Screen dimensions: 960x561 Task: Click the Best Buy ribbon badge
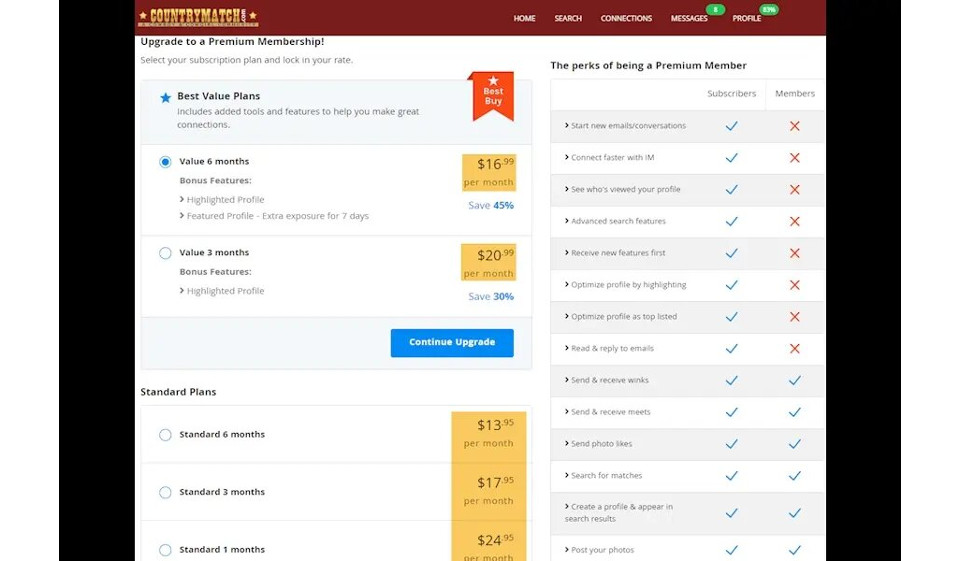(493, 94)
